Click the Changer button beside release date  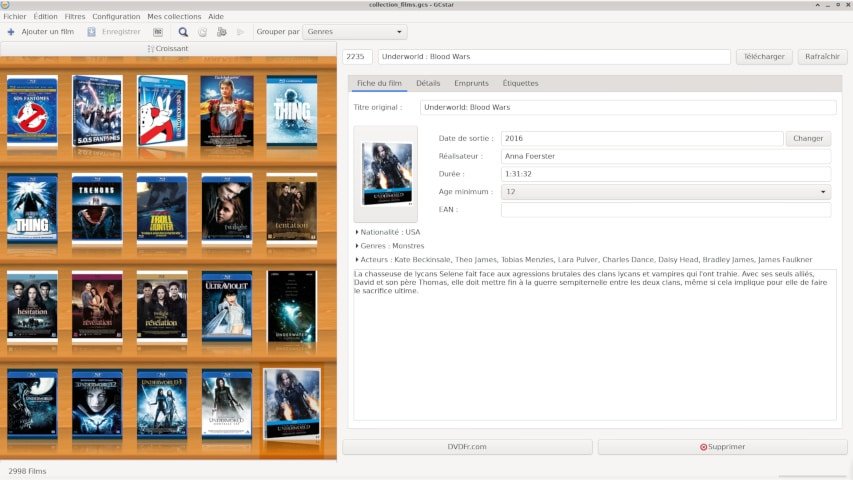click(808, 138)
